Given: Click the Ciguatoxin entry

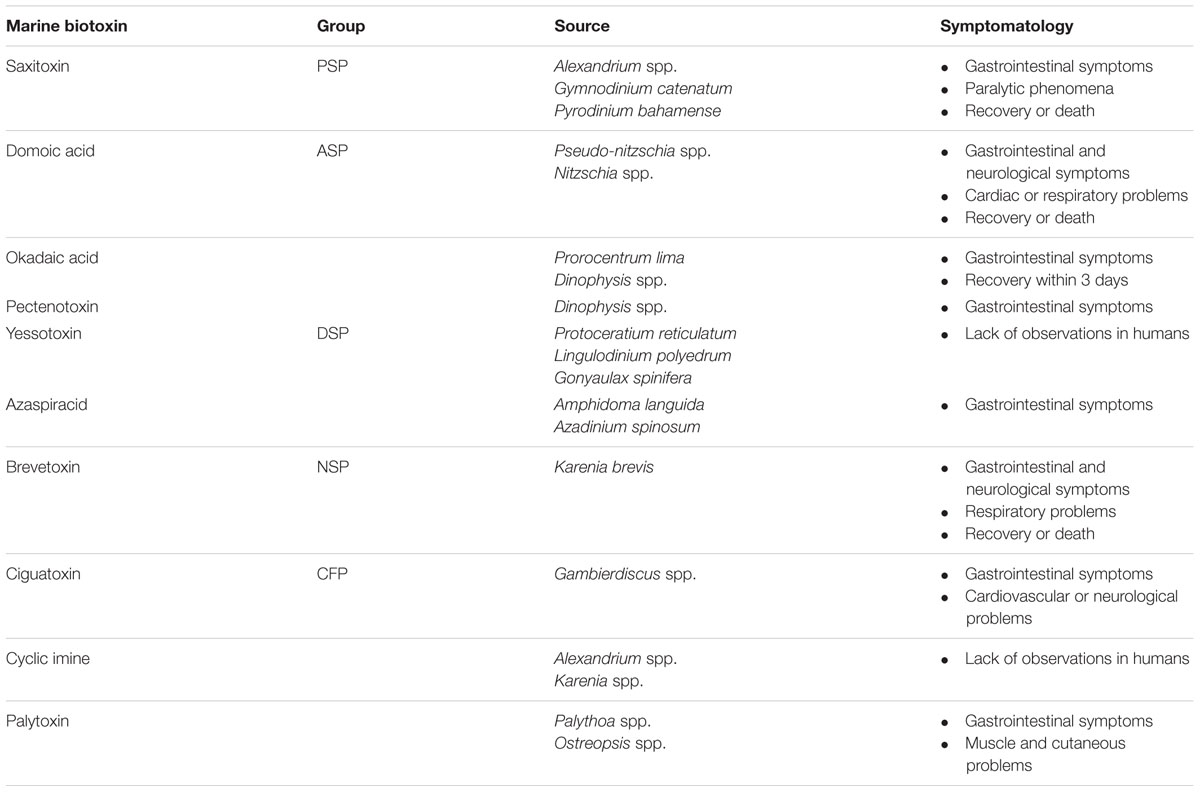Looking at the screenshot, I should (x=44, y=575).
